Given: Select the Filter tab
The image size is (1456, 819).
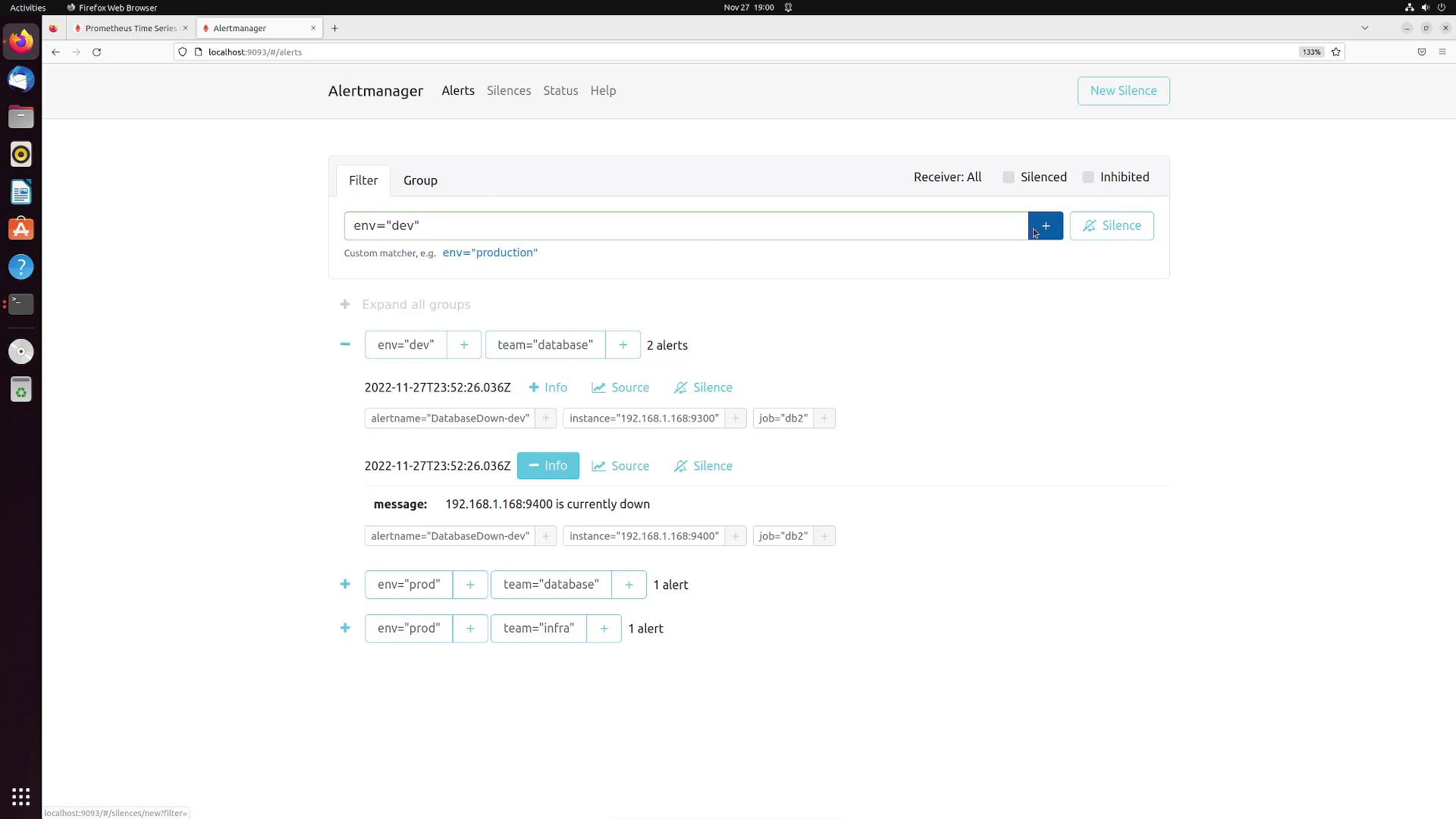Looking at the screenshot, I should click(x=363, y=181).
